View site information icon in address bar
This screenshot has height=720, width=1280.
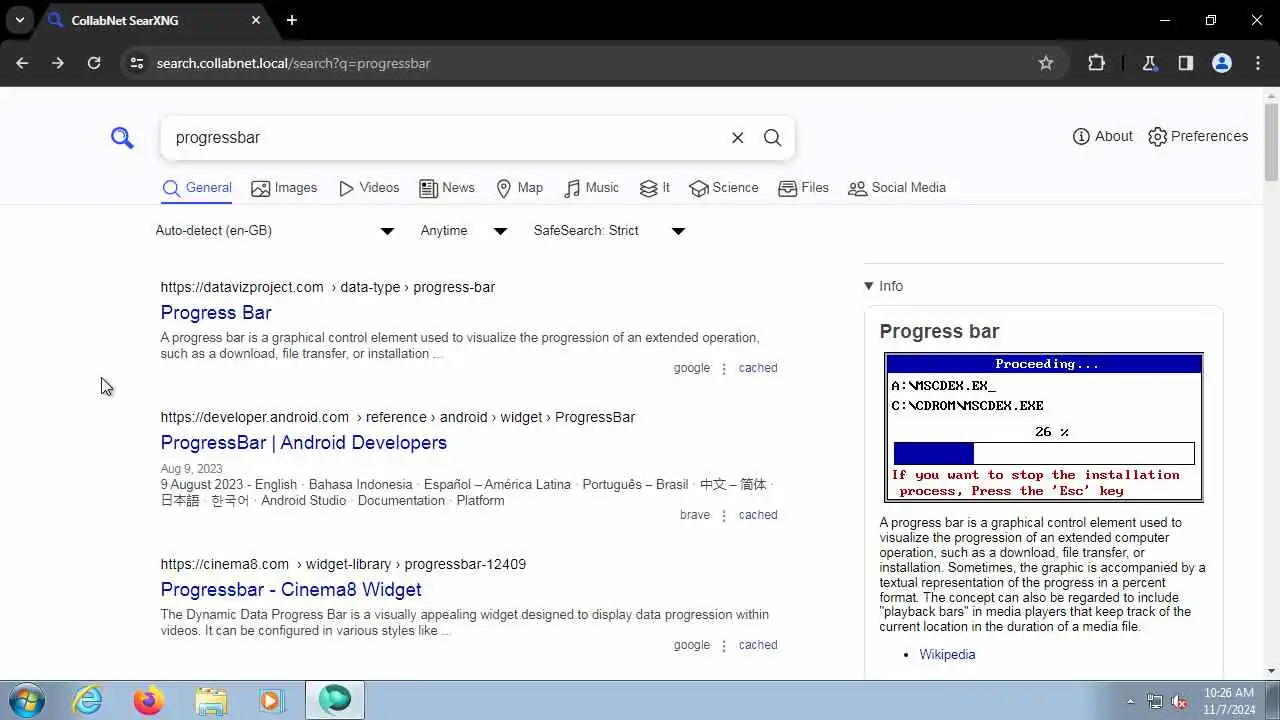pos(137,63)
